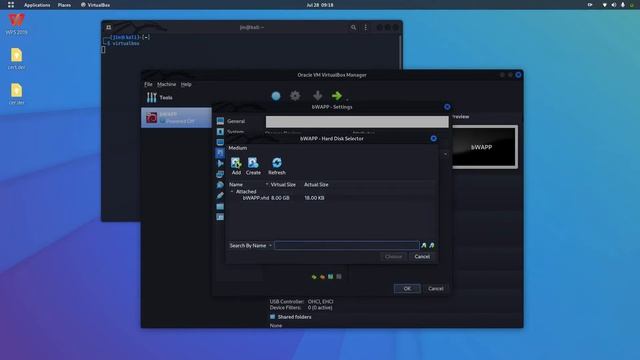The width and height of the screenshot is (640, 360).
Task: Select the highlighted Storage section icon
Action: coord(220,153)
